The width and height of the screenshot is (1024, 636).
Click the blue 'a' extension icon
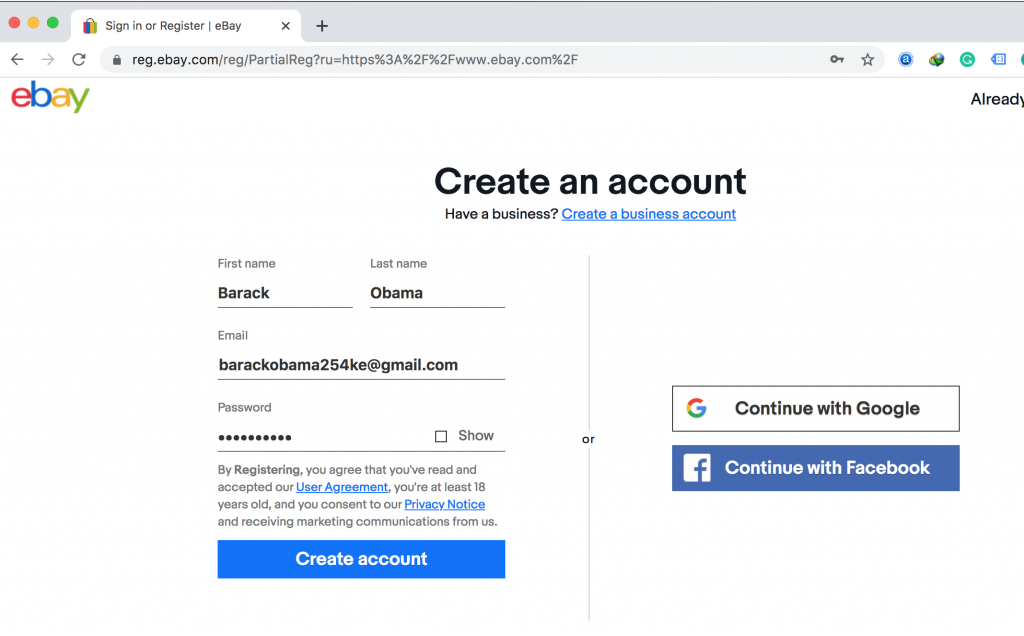906,60
